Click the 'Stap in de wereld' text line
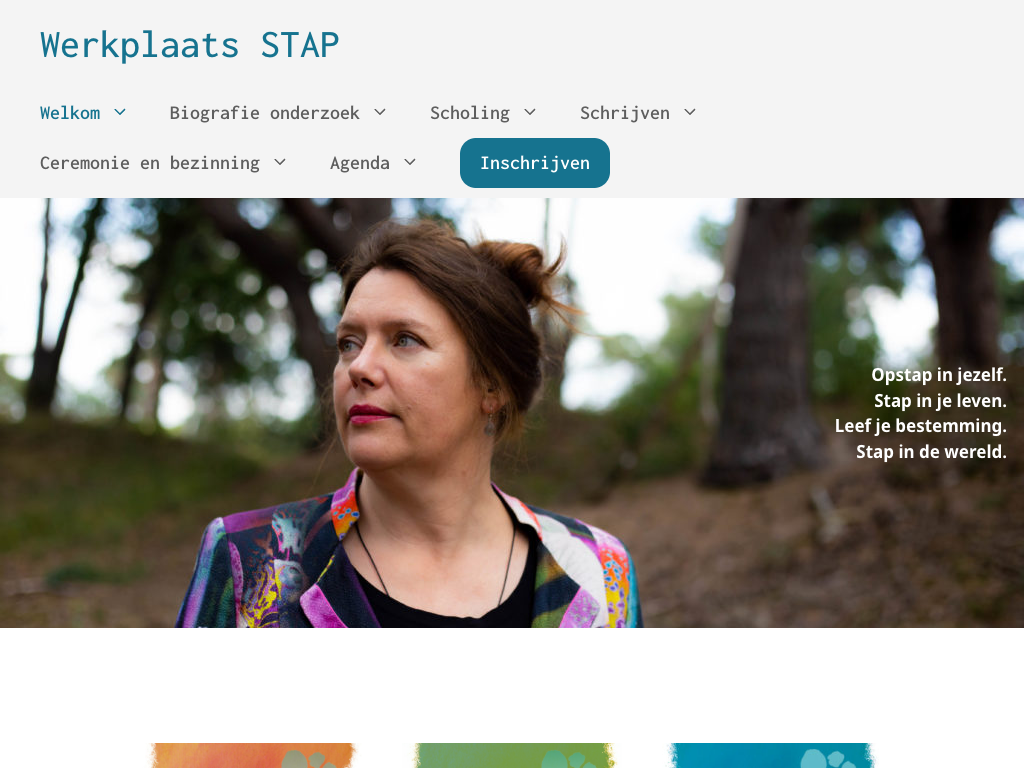 pos(931,452)
